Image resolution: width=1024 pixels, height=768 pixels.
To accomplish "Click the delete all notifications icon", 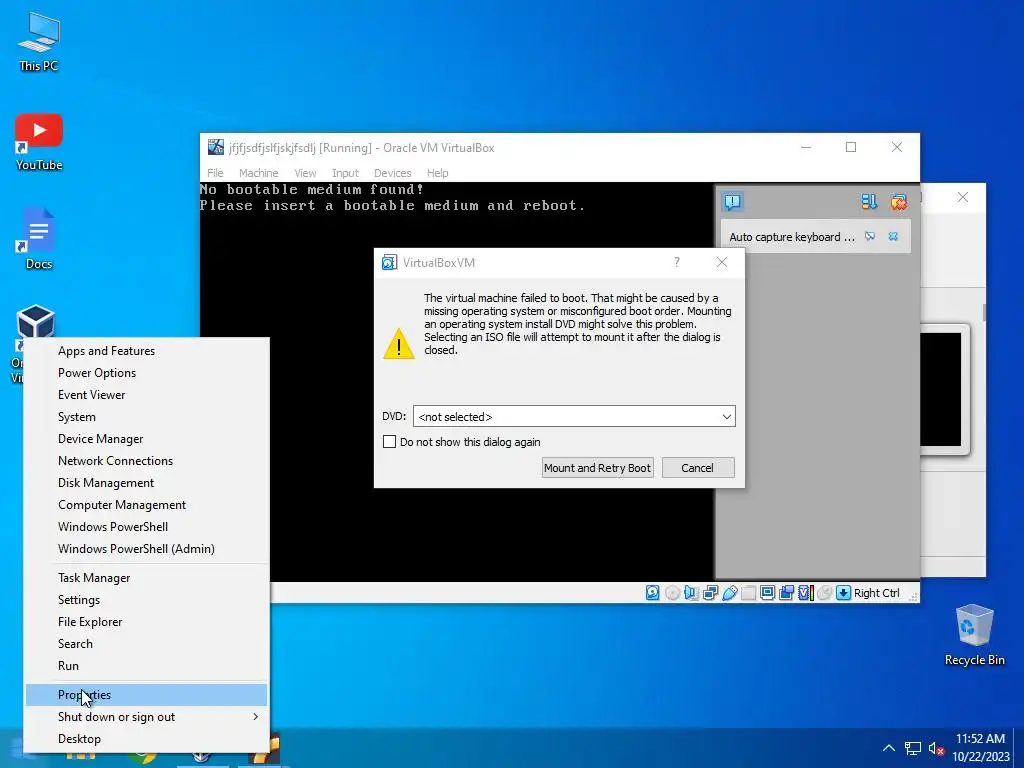I will coord(899,202).
